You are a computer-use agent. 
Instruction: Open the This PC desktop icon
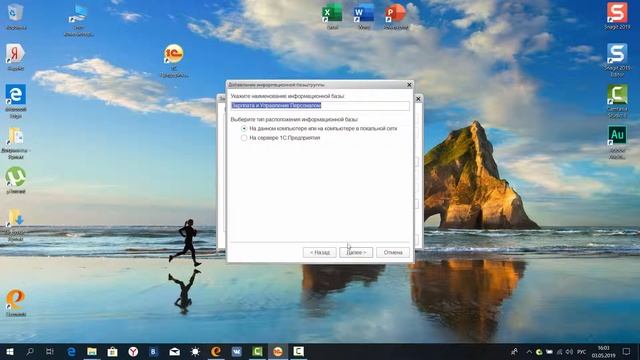click(78, 20)
